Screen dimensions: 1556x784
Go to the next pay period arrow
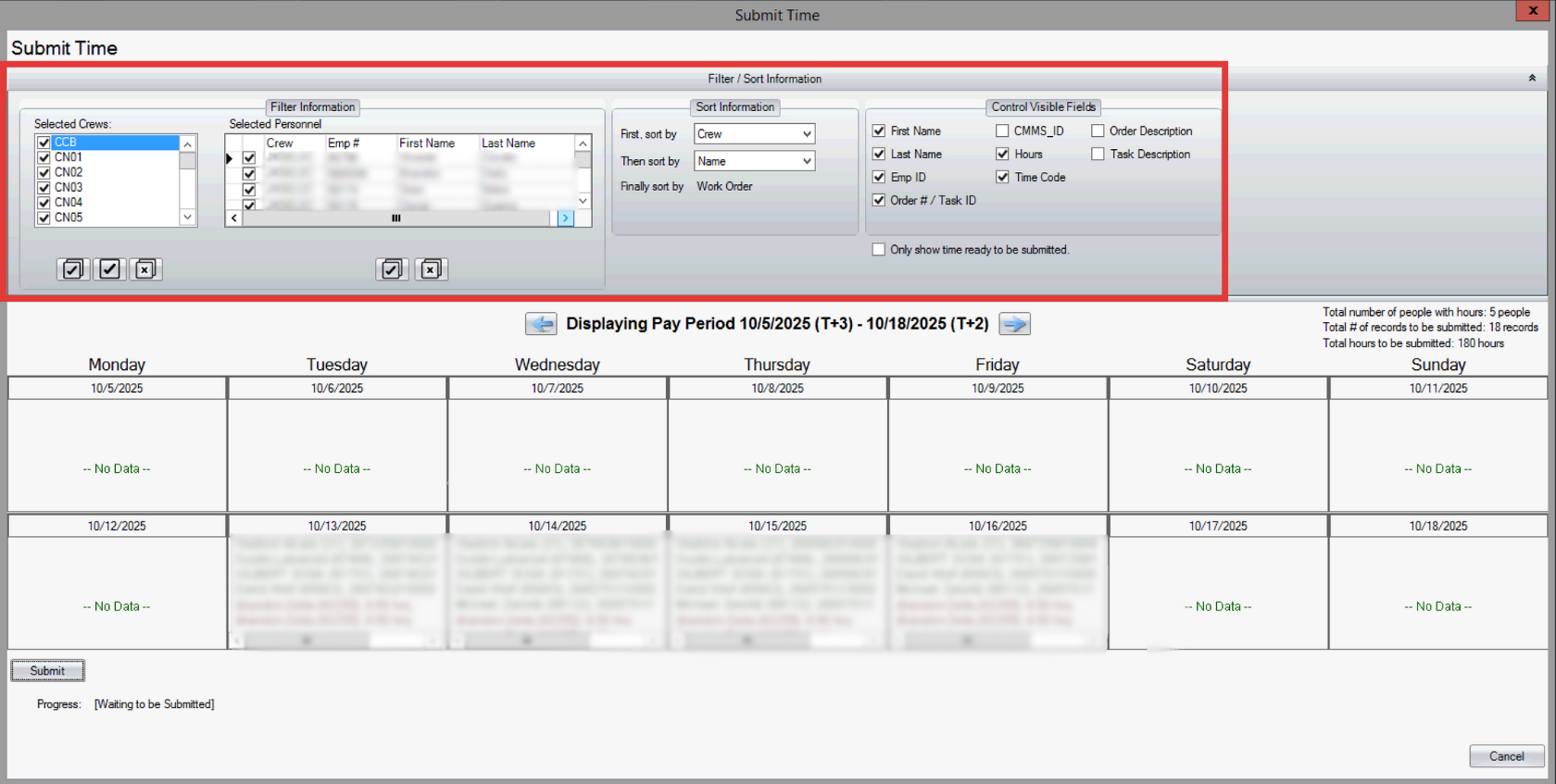[1014, 324]
